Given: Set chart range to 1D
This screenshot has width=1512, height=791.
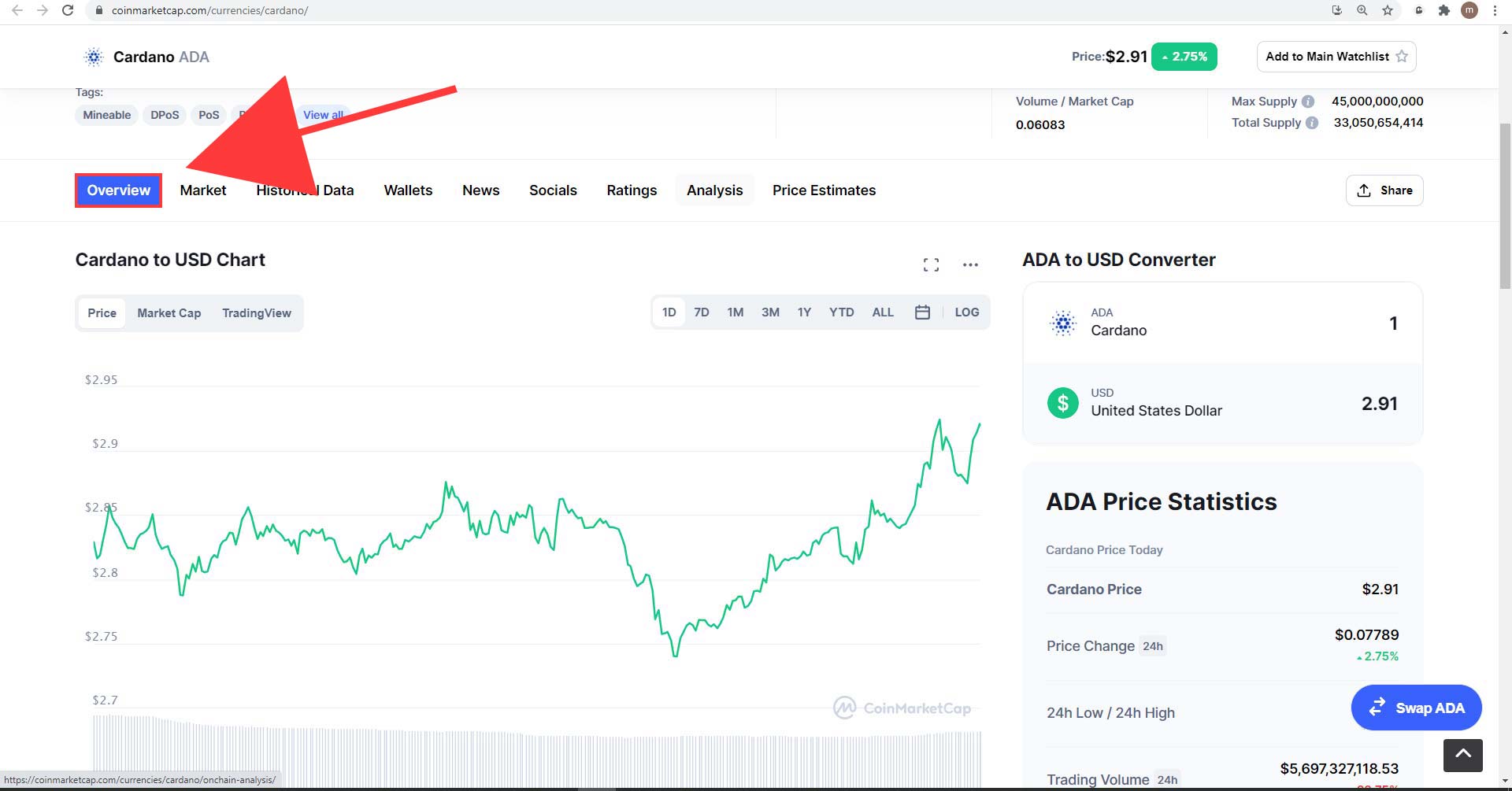Looking at the screenshot, I should (669, 312).
